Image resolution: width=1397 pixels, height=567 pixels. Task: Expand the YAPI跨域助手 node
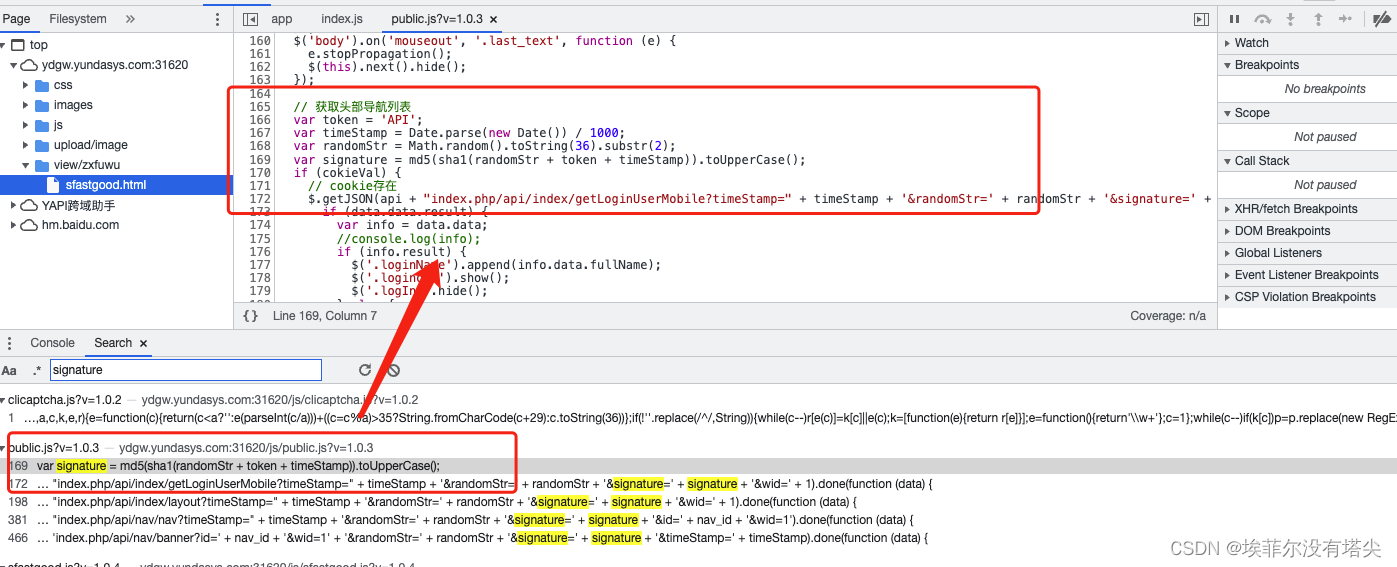click(13, 205)
